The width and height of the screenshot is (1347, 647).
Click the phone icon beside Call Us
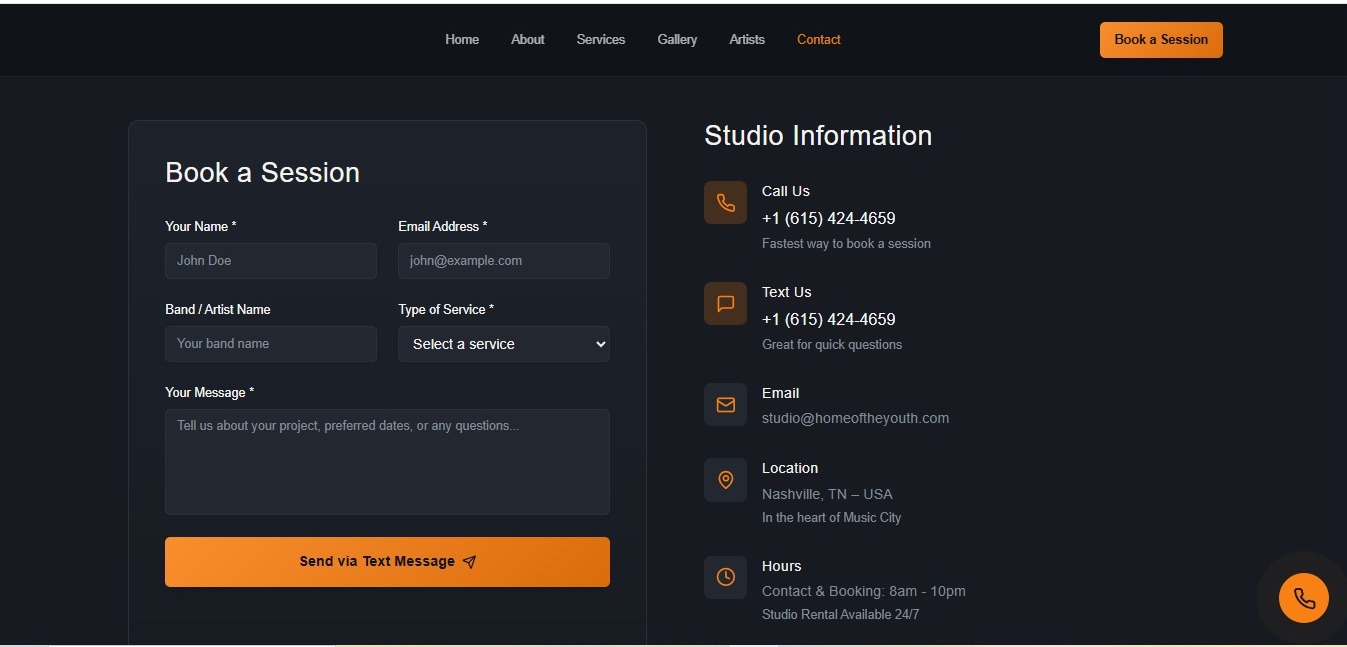click(x=725, y=203)
